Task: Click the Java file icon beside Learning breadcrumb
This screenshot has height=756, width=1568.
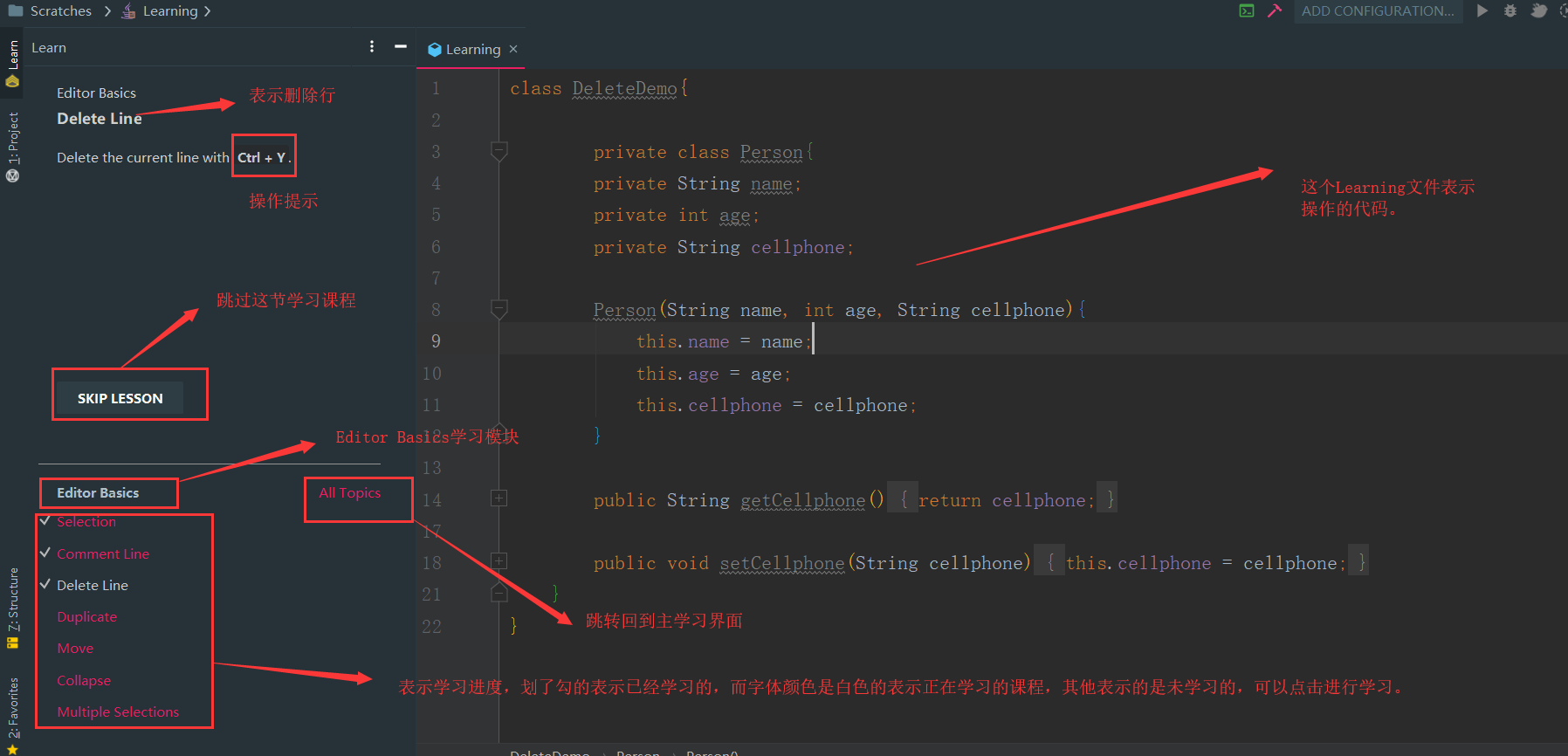Action: tap(128, 11)
